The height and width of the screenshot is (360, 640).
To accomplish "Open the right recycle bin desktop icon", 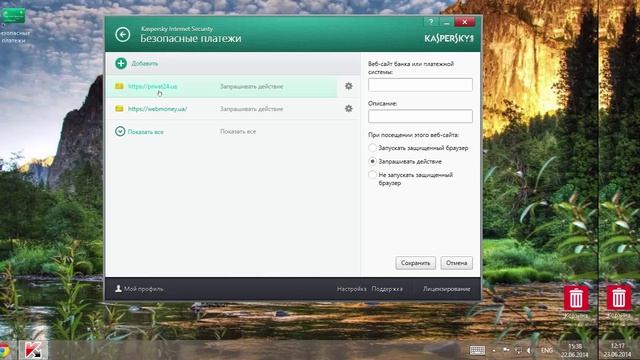I will (618, 299).
